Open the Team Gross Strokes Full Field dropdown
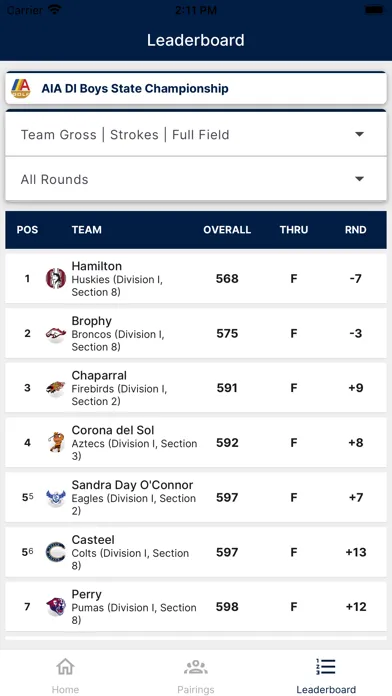Image resolution: width=392 pixels, height=696 pixels. coord(196,134)
